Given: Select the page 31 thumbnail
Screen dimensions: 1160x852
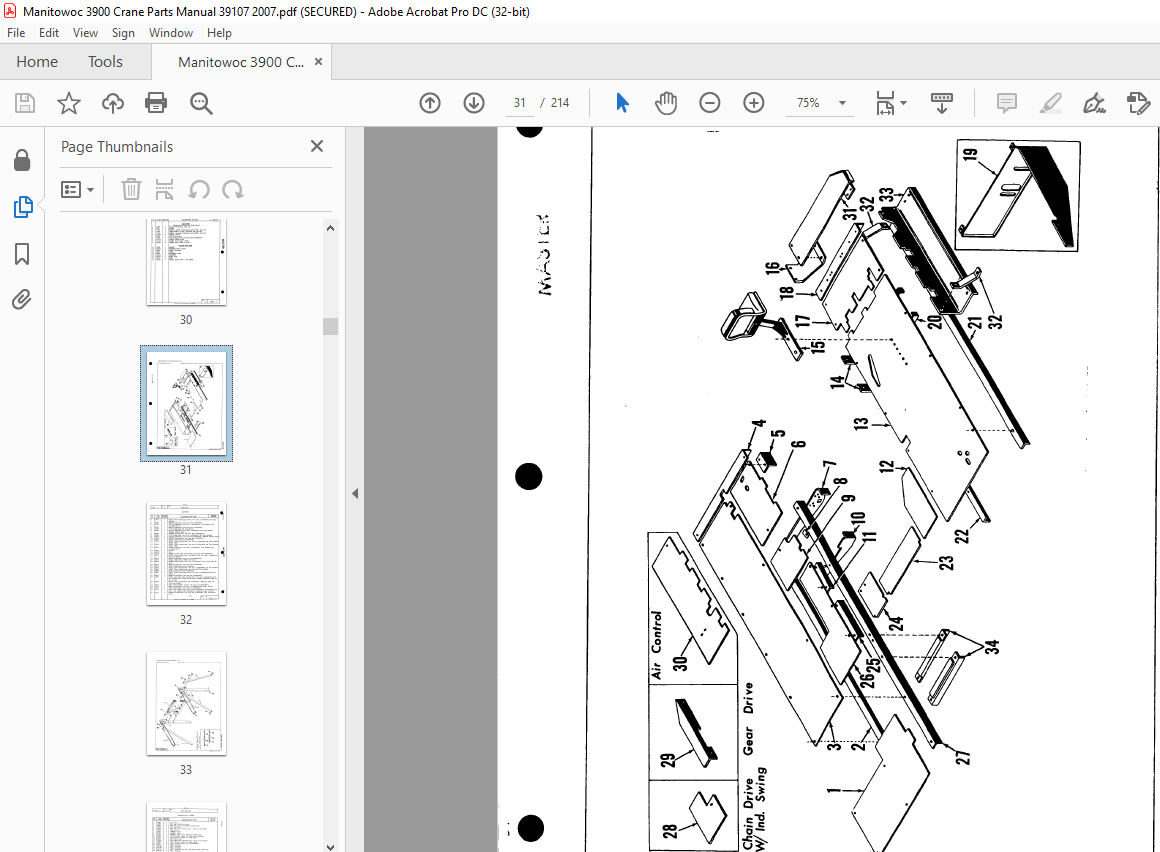Looking at the screenshot, I should (186, 404).
